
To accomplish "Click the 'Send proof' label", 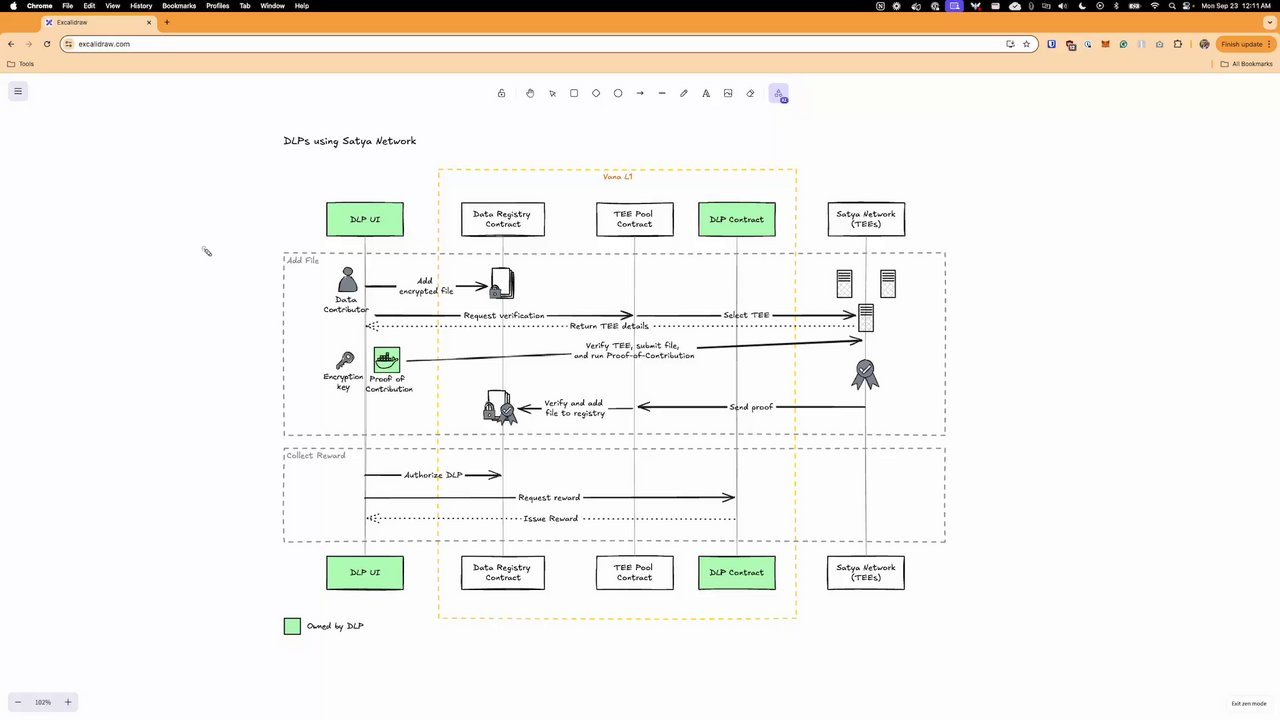I will pyautogui.click(x=751, y=407).
